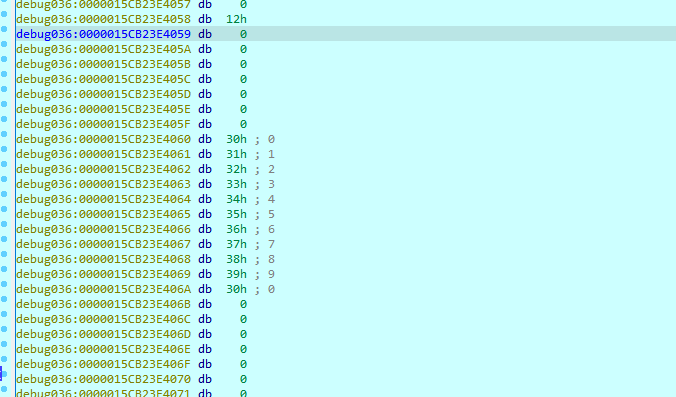The height and width of the screenshot is (397, 676).
Task: Click breakpoint dot for line 0000015CB23E406F
Action: pos(4,359)
